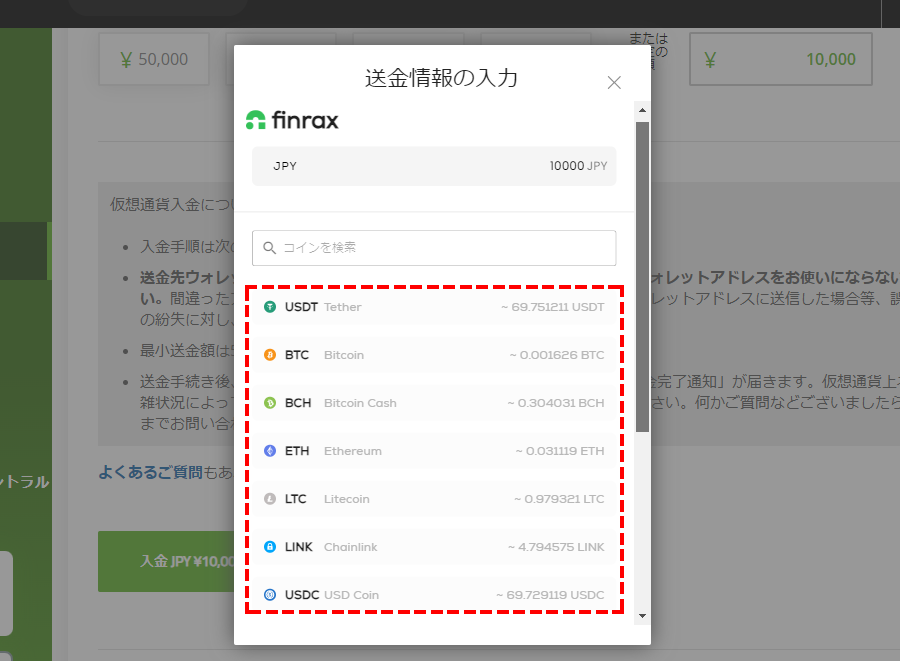This screenshot has width=900, height=661.
Task: Select the LINK Chainlink row
Action: [434, 547]
